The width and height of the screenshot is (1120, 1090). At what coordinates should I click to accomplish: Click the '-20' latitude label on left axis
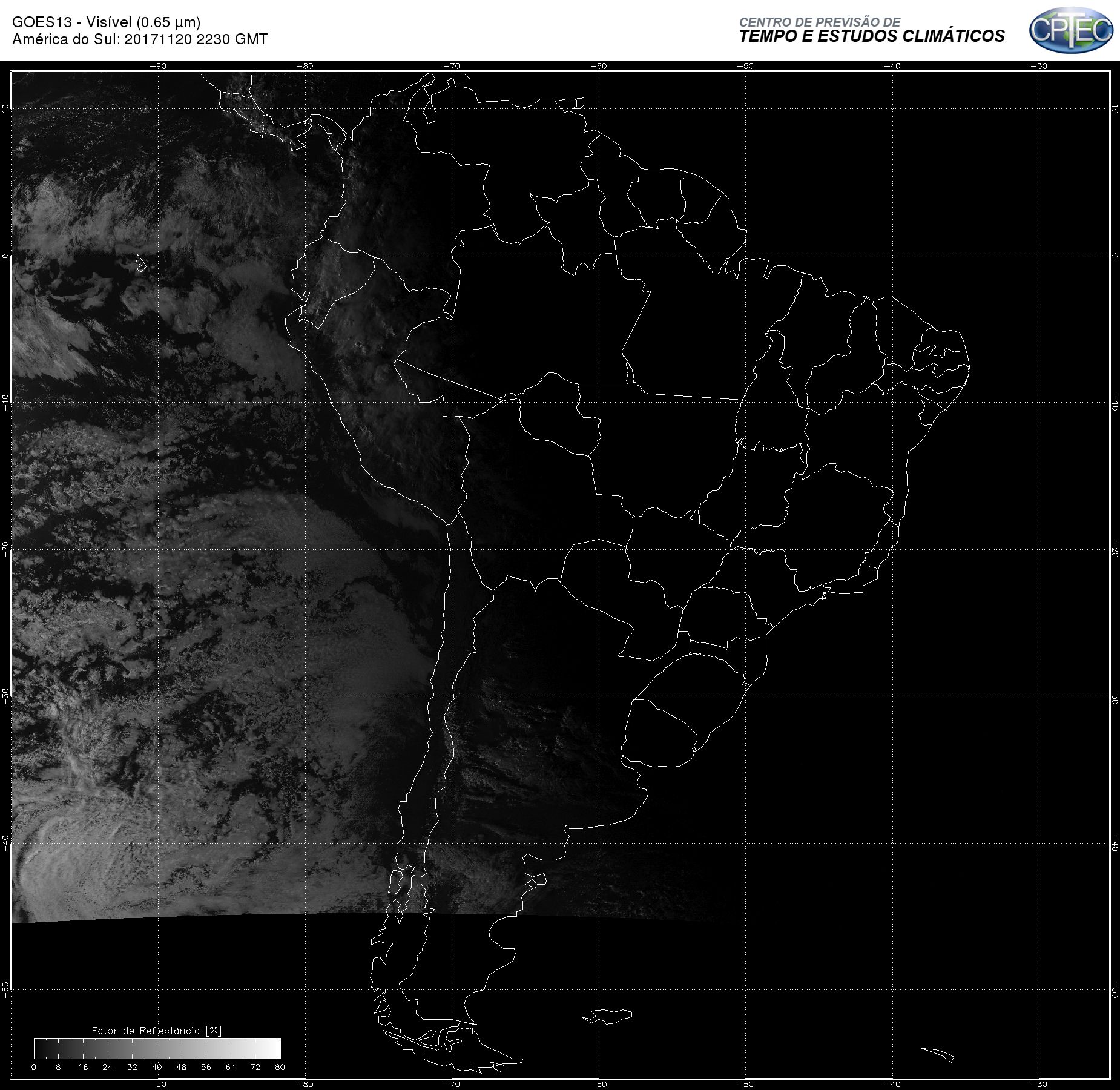point(5,549)
